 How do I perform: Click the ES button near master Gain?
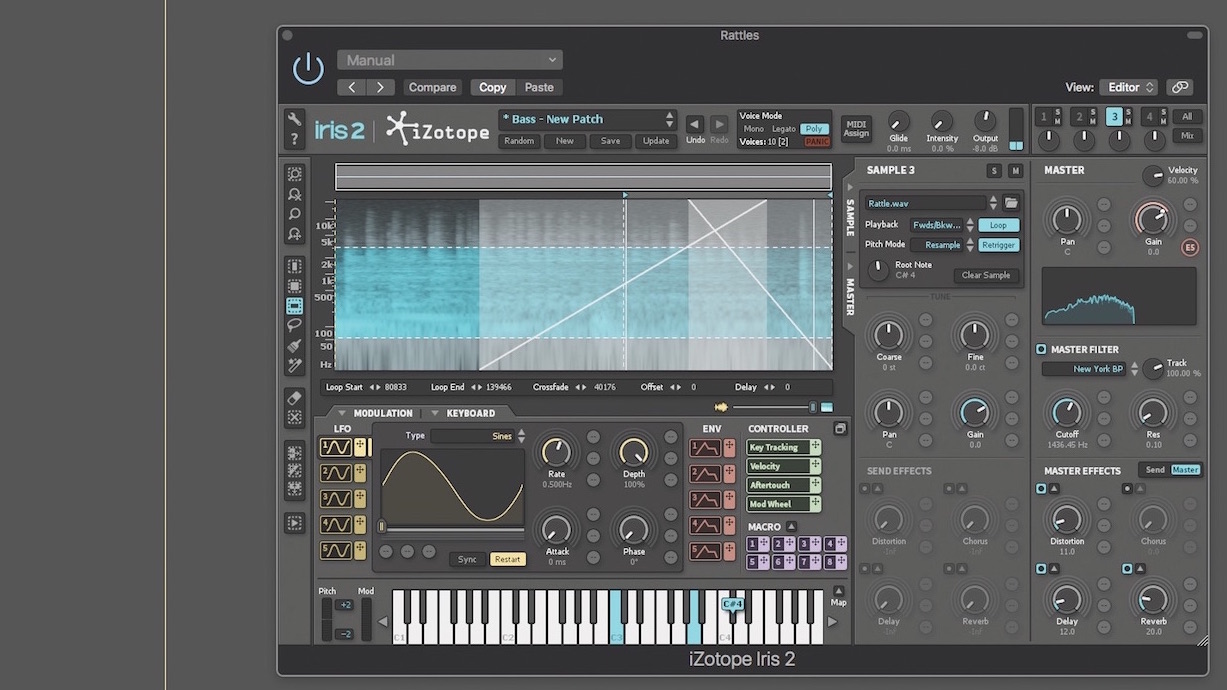pos(1190,247)
